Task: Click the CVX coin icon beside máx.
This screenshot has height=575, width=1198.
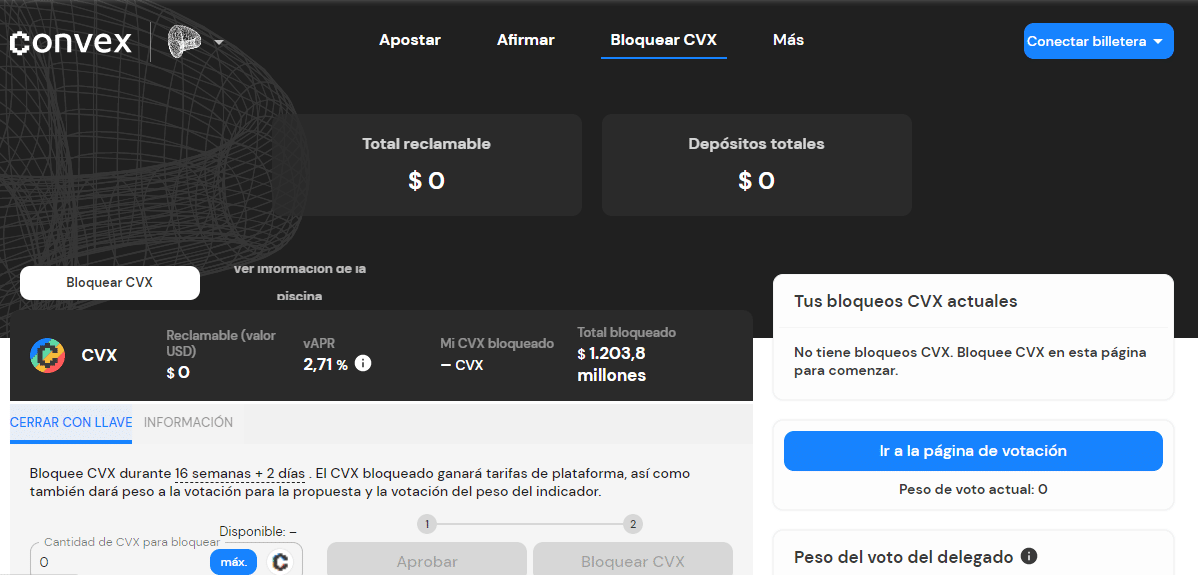Action: click(x=280, y=562)
